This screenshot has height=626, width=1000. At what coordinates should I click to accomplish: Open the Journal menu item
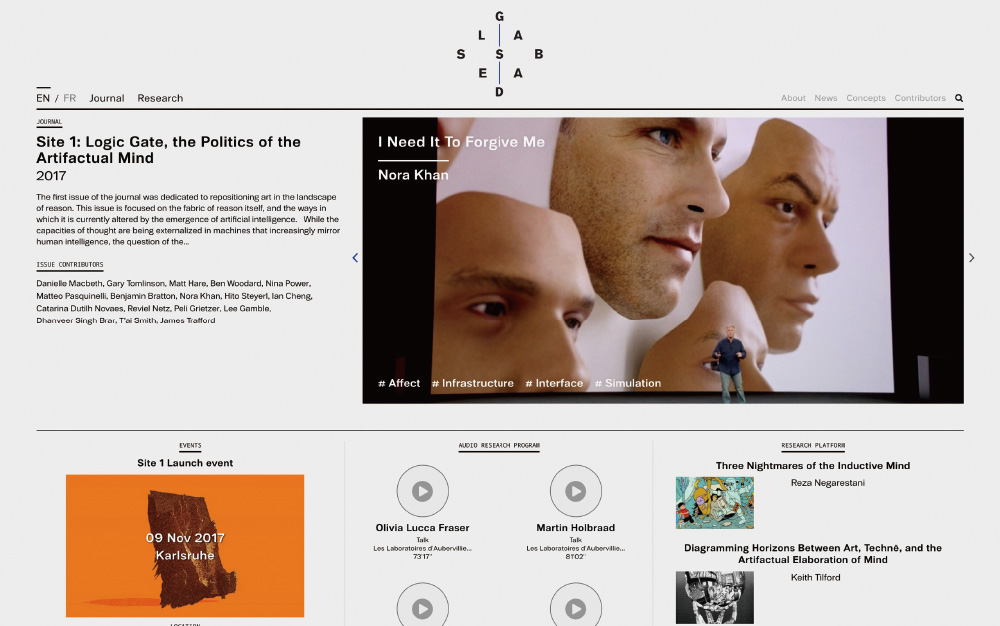tap(107, 98)
